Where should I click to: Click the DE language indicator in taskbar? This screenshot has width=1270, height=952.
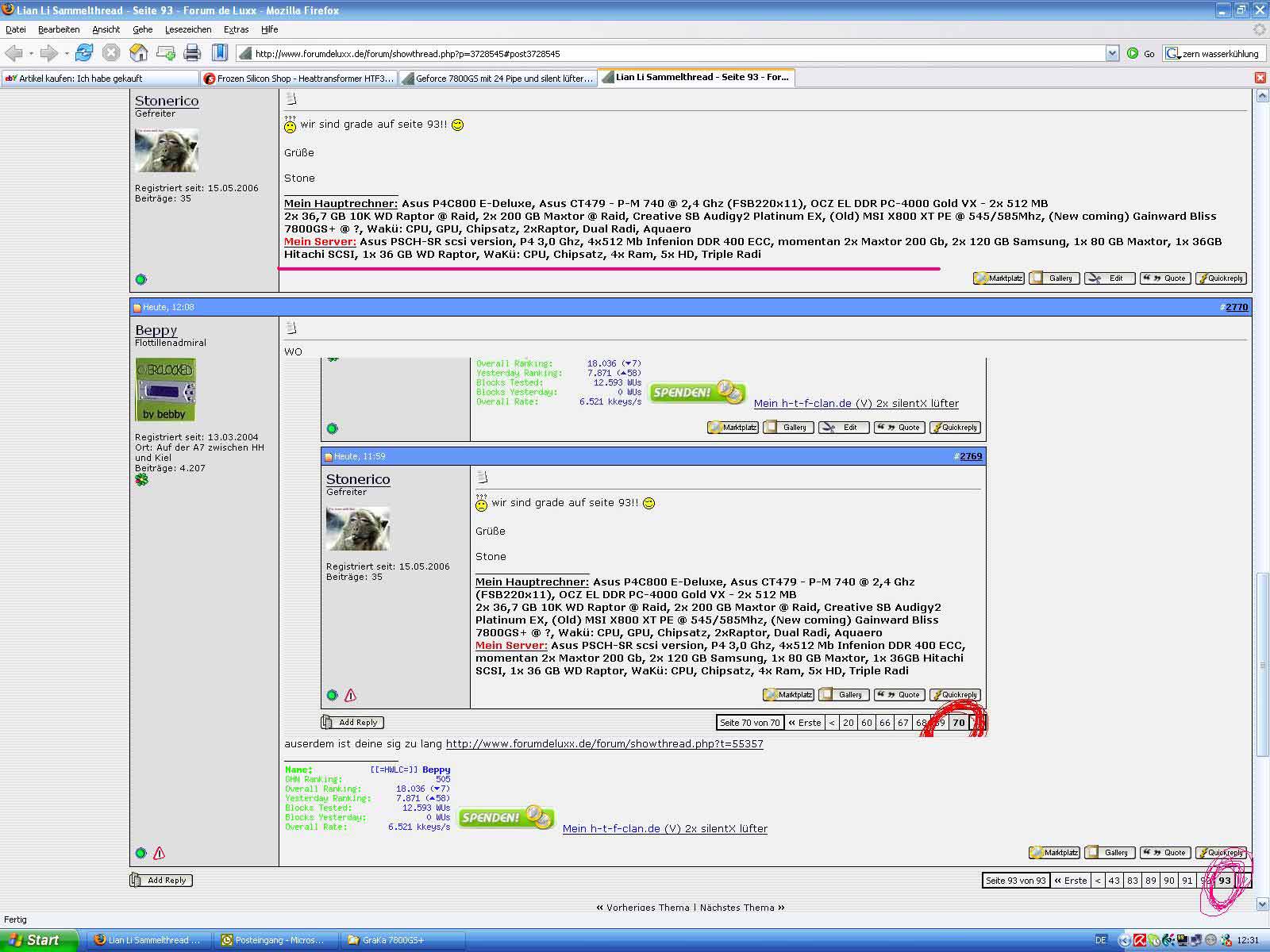click(x=1100, y=940)
